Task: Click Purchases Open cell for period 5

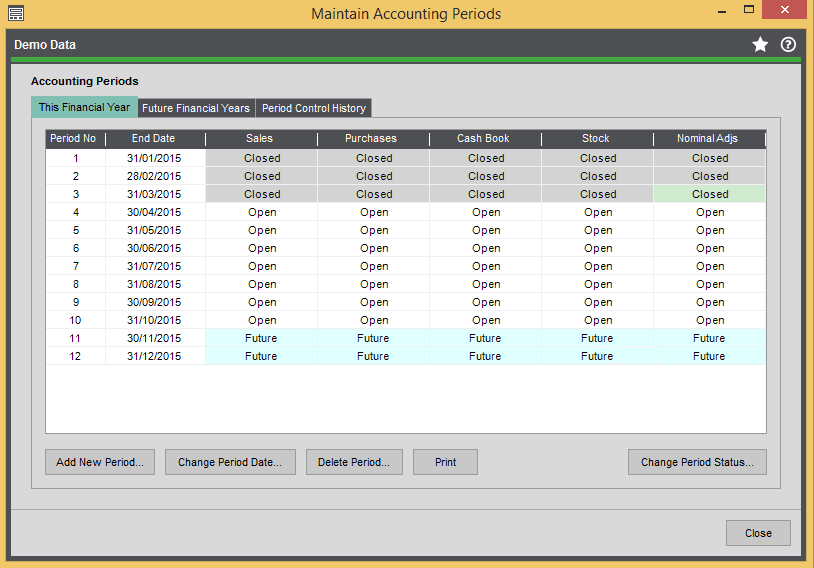Action: (374, 231)
